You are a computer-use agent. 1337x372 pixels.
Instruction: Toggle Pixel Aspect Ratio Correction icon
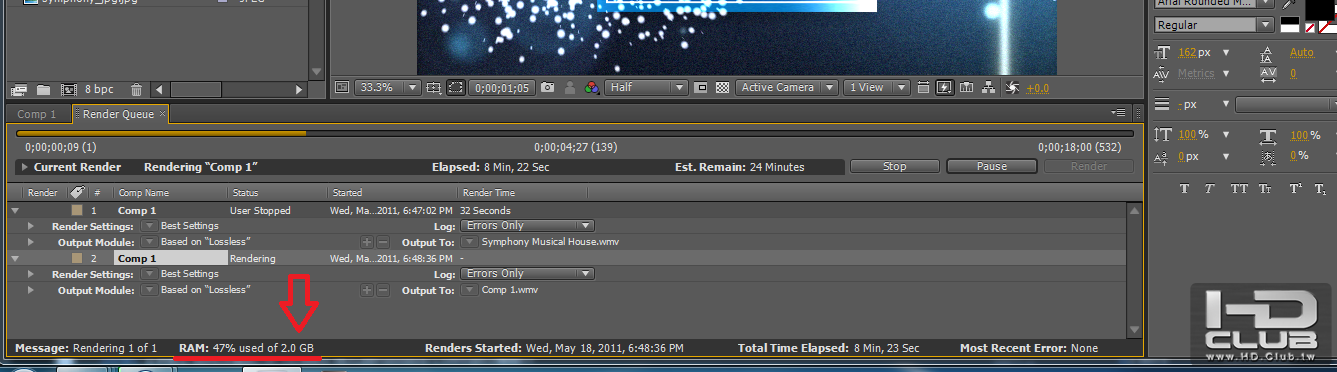924,88
